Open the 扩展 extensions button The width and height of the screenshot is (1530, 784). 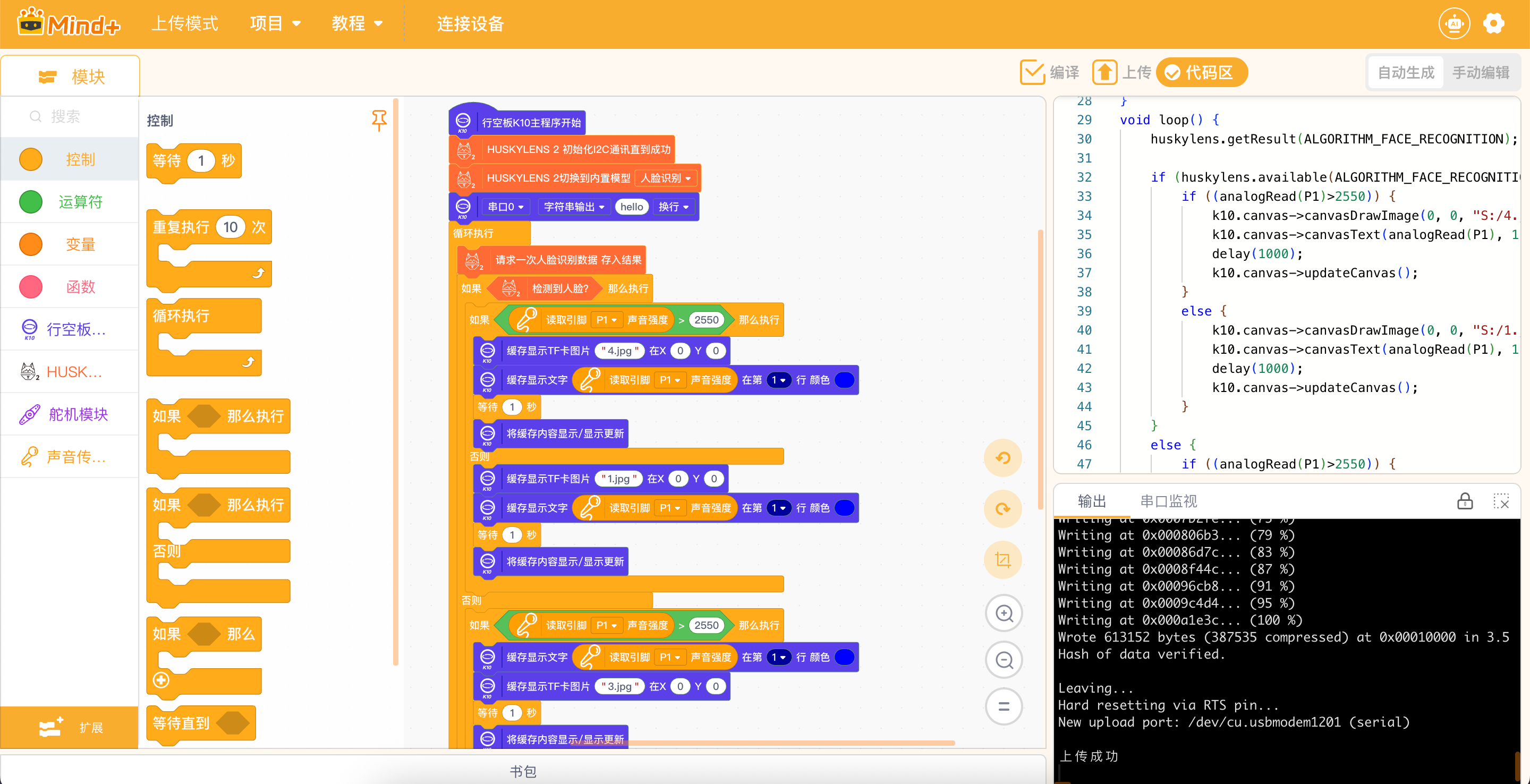click(70, 728)
